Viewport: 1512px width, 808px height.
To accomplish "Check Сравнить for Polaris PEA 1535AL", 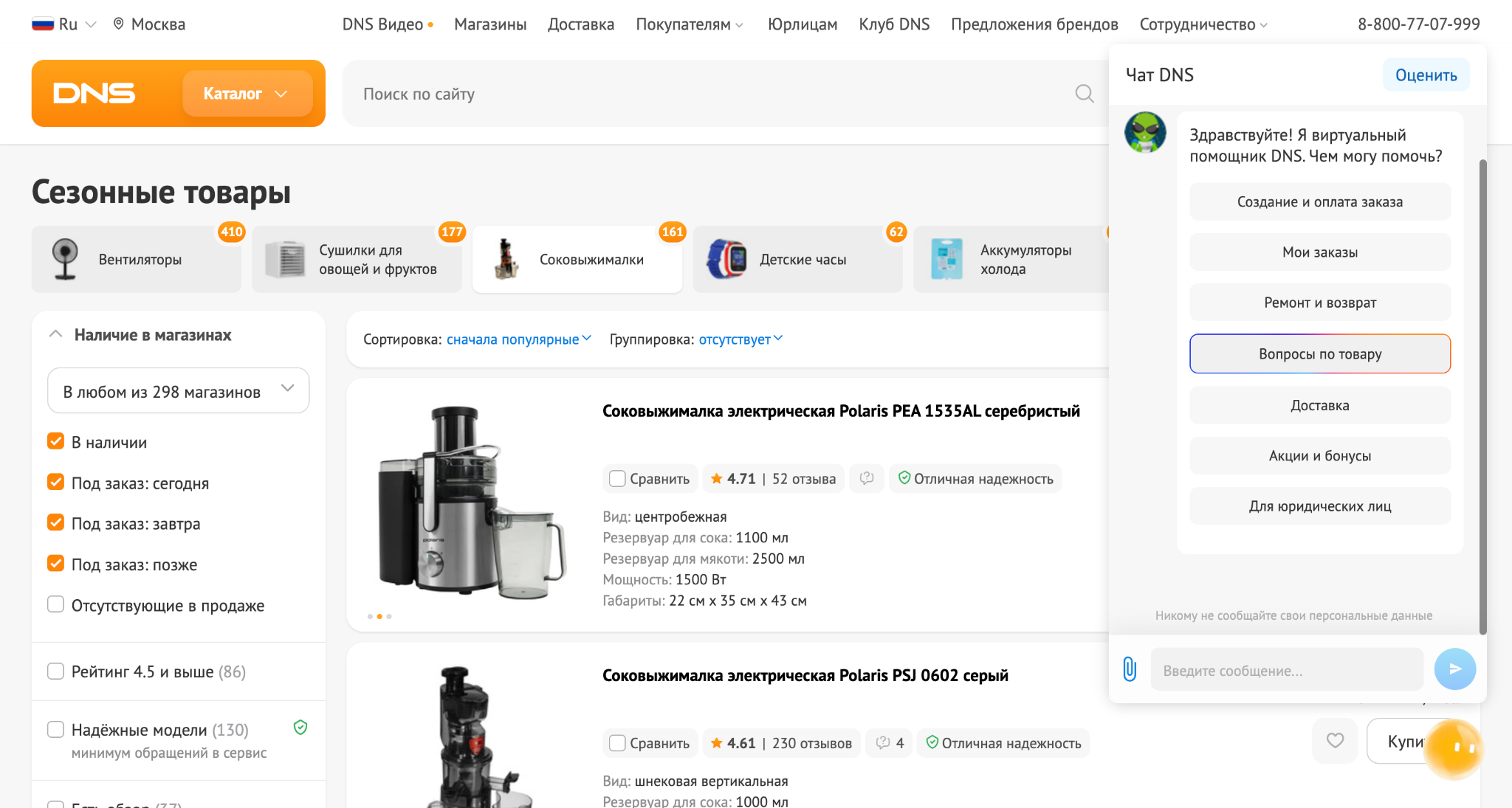I will coord(617,479).
